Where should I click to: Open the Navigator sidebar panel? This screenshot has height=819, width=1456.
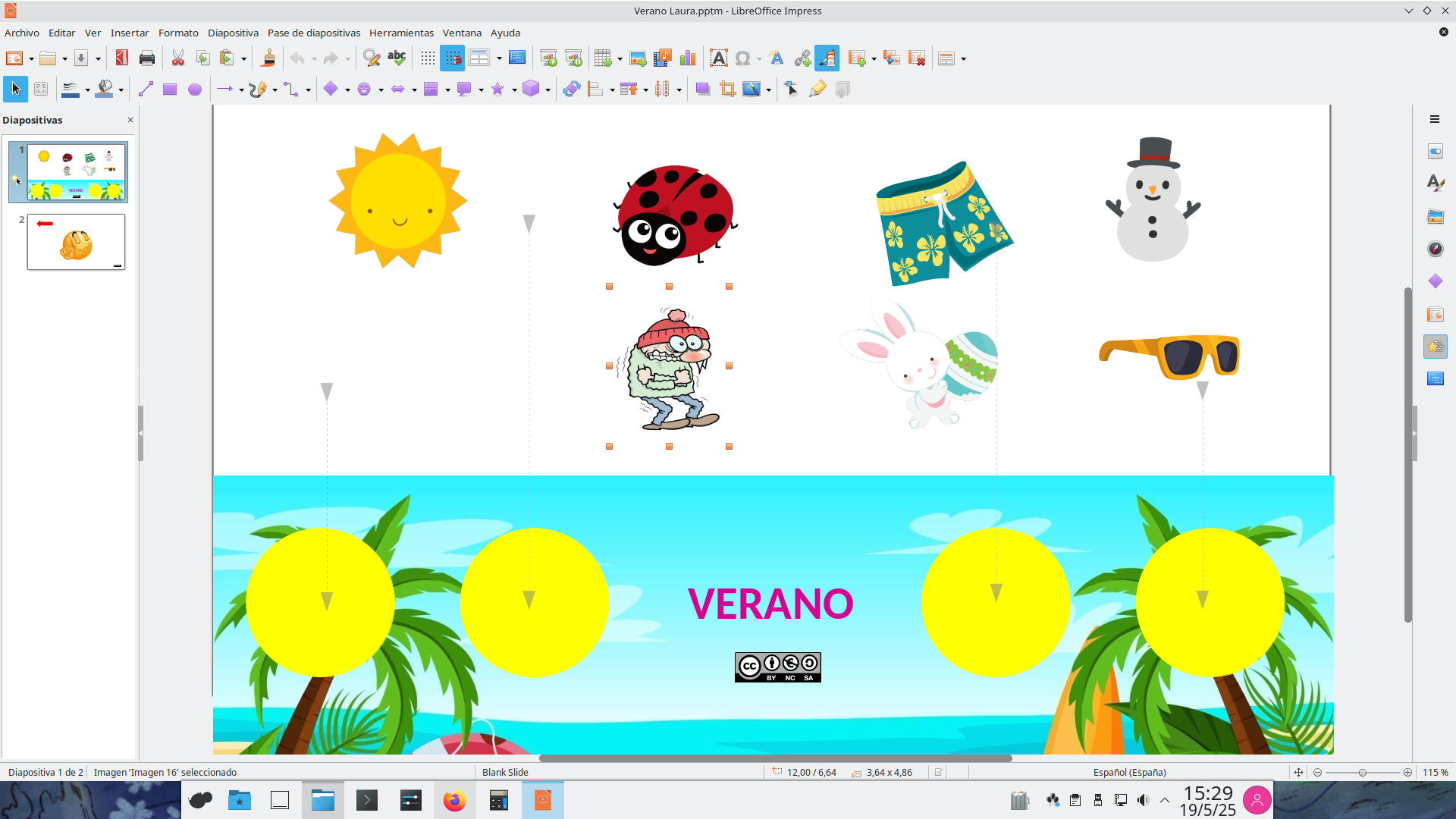point(1435,249)
